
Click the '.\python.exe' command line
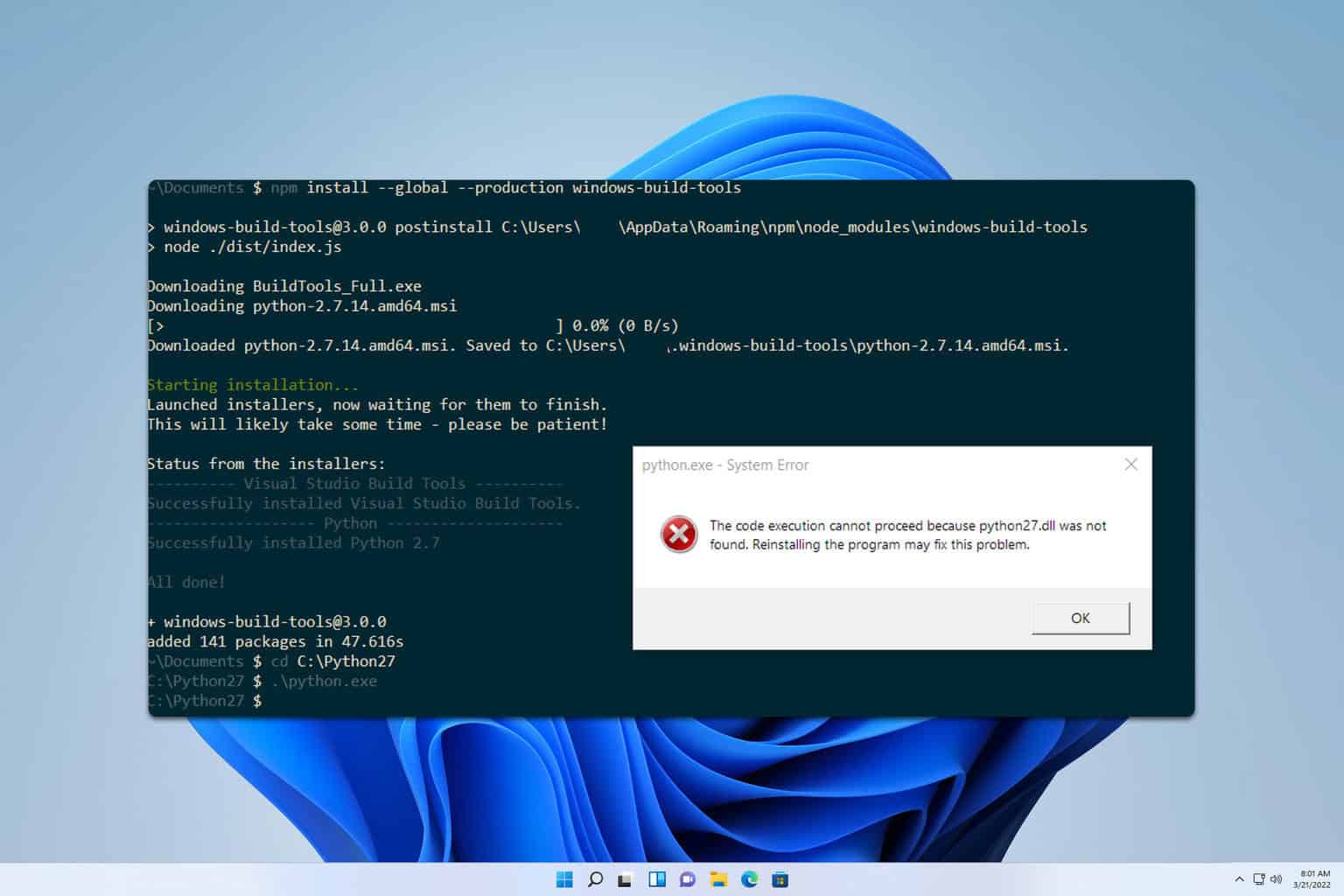(262, 681)
